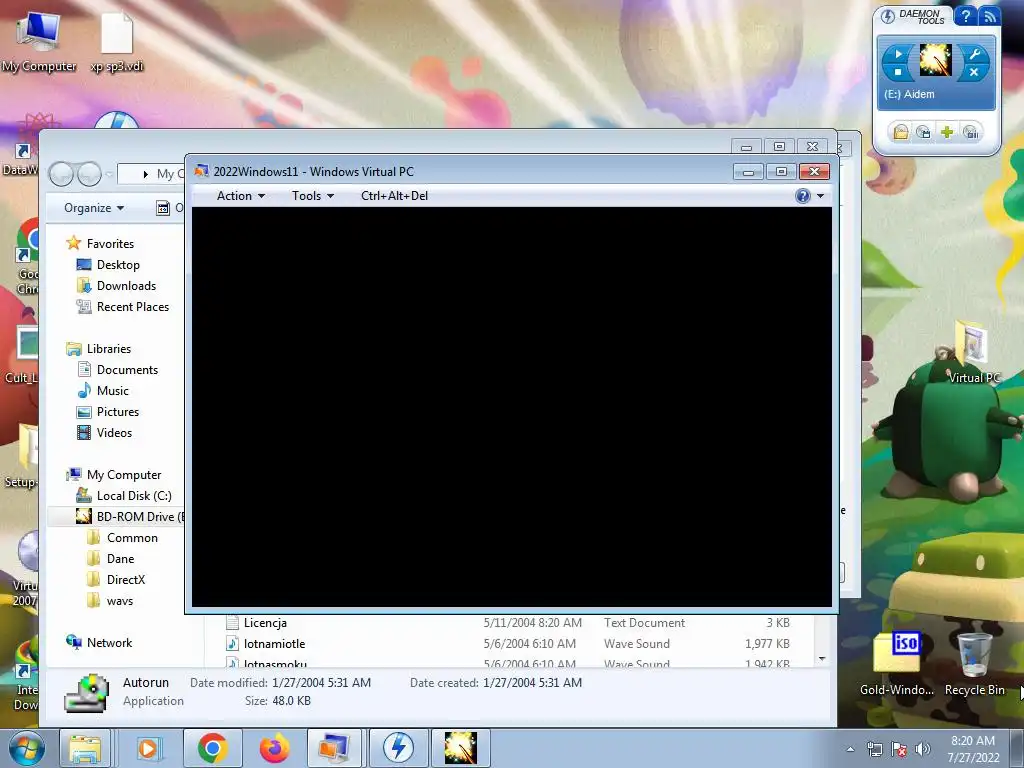Open the DirectX folder in tree

click(x=125, y=580)
